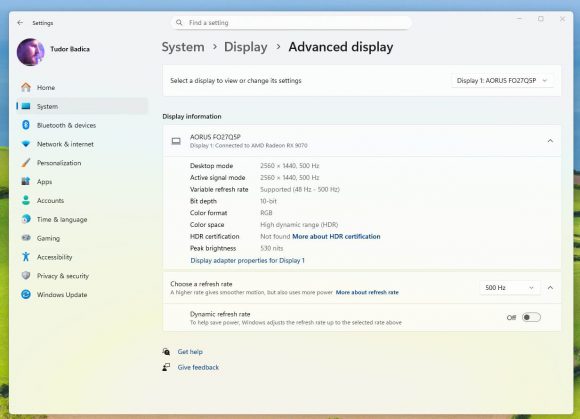Viewport: 580px width, 419px height.
Task: Click More about HDR certification link
Action: pyautogui.click(x=336, y=236)
